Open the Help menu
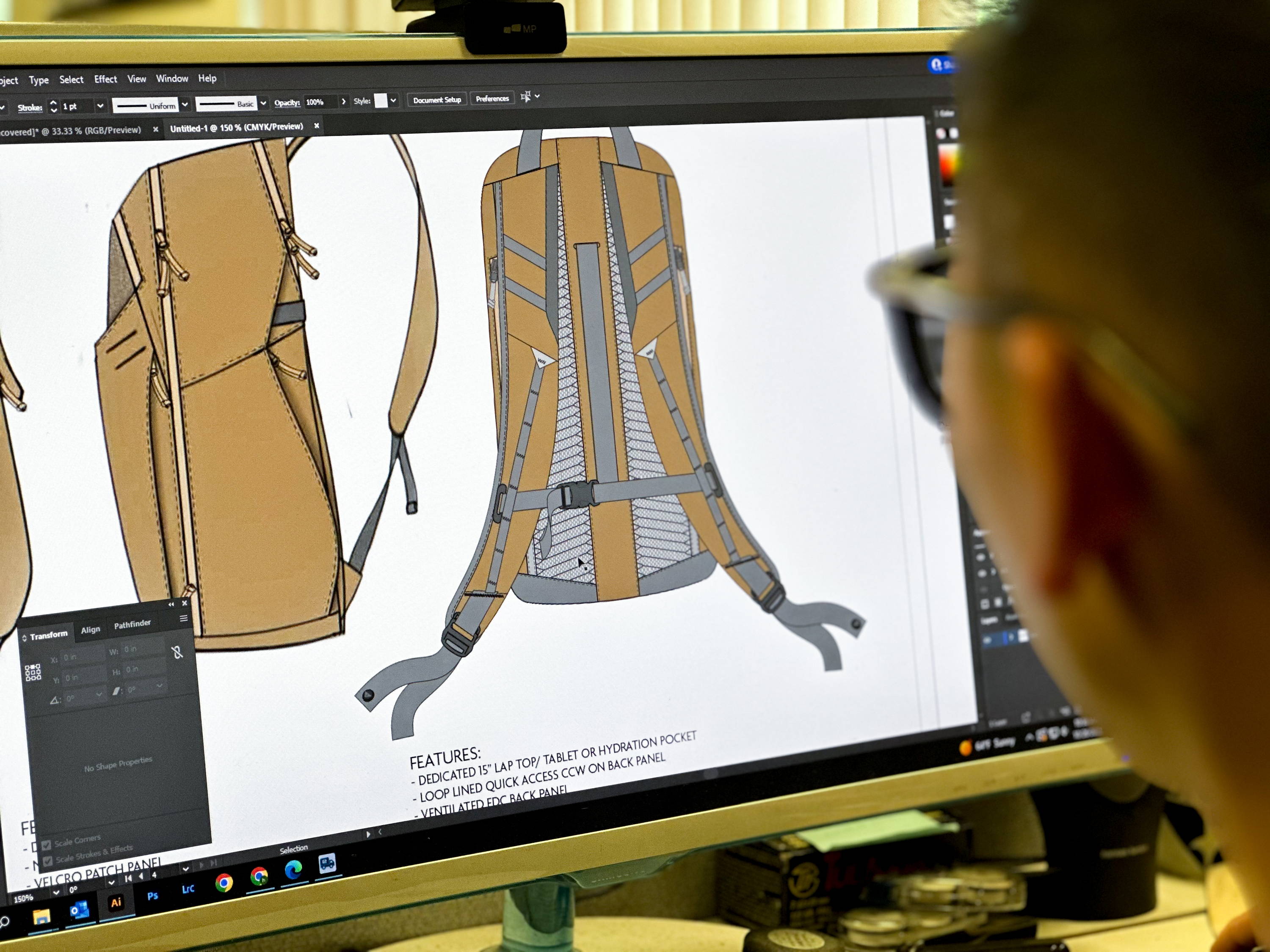The image size is (1270, 952). pyautogui.click(x=207, y=78)
